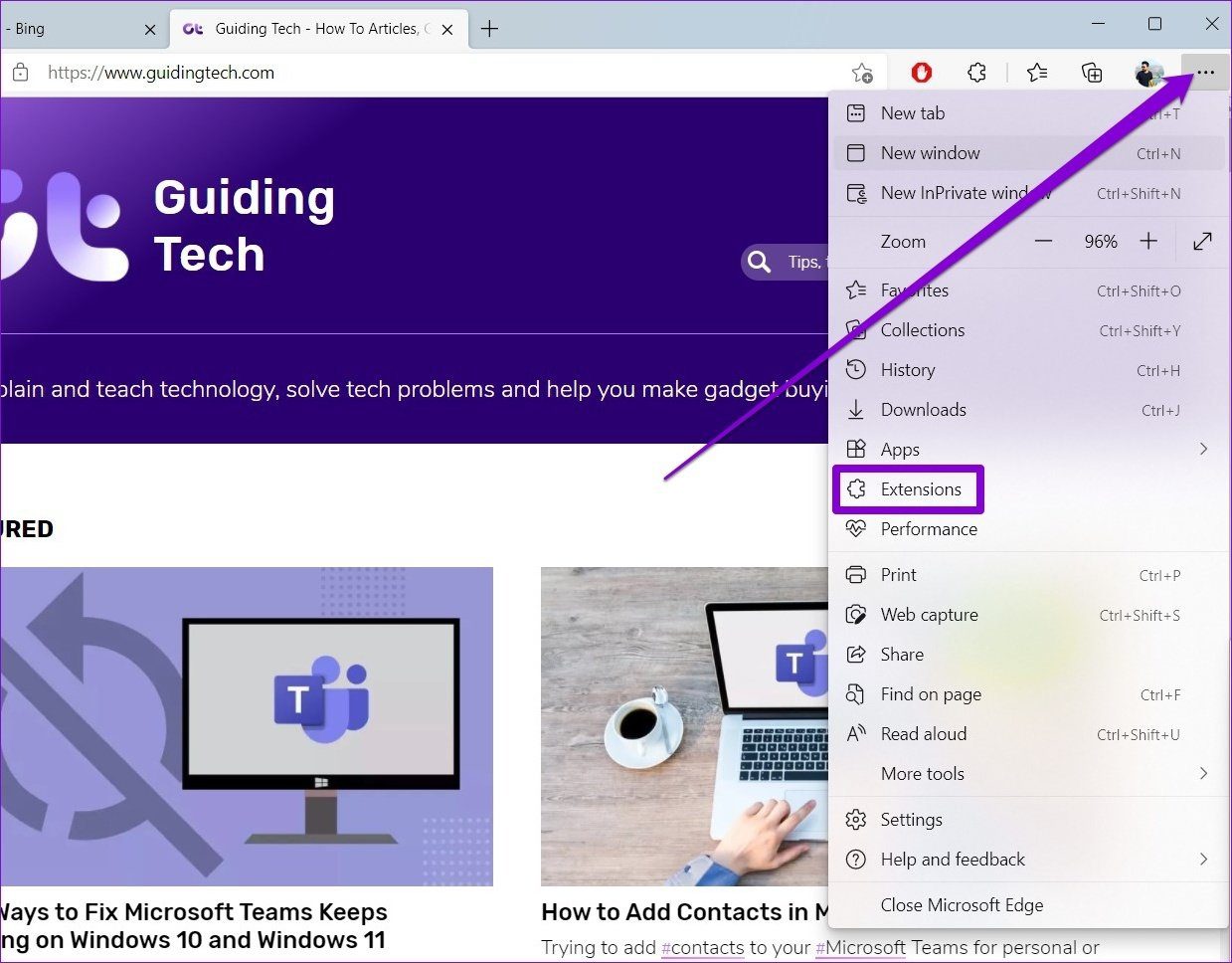The width and height of the screenshot is (1232, 963).
Task: Decrease zoom with minus button
Action: point(1043,242)
